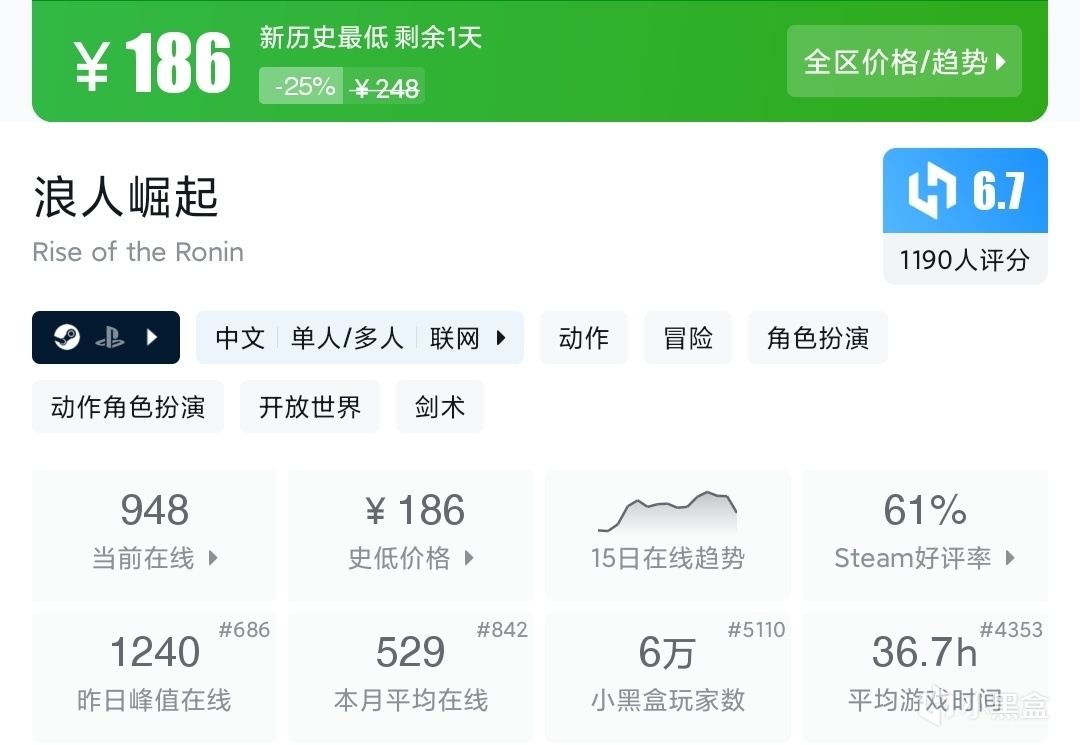The height and width of the screenshot is (745, 1080).
Task: Click the -25% discount badge
Action: coord(301,86)
